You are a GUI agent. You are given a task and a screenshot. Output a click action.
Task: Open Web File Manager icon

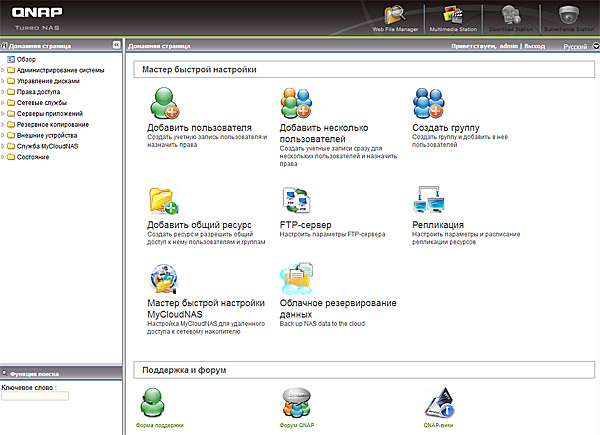point(394,16)
